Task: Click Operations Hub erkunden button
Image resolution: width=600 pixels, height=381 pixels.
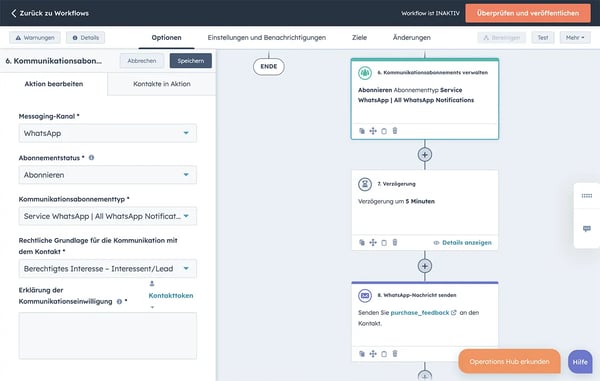Action: 509,361
